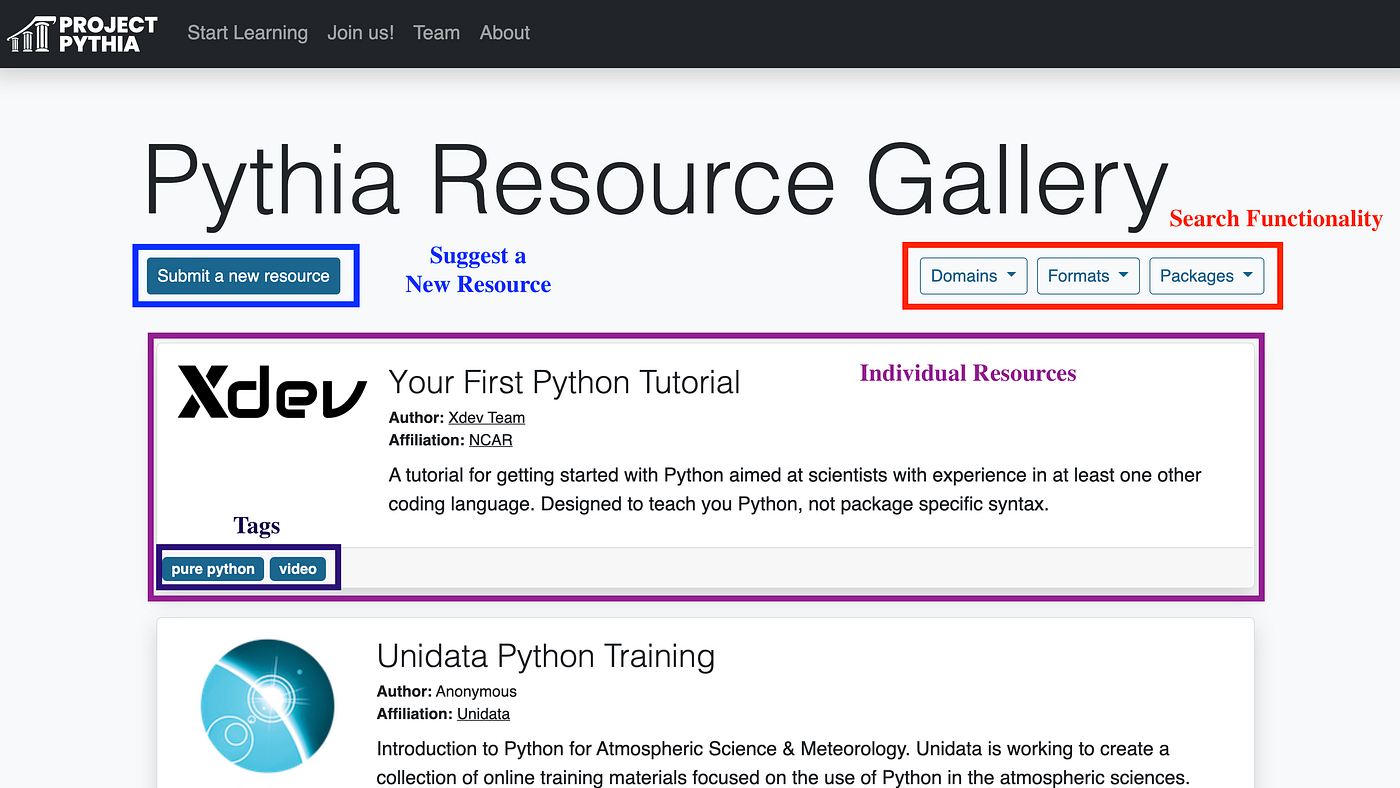Screen dimensions: 1400x788
Task: Click the Join us! navigation link
Action: coord(360,33)
